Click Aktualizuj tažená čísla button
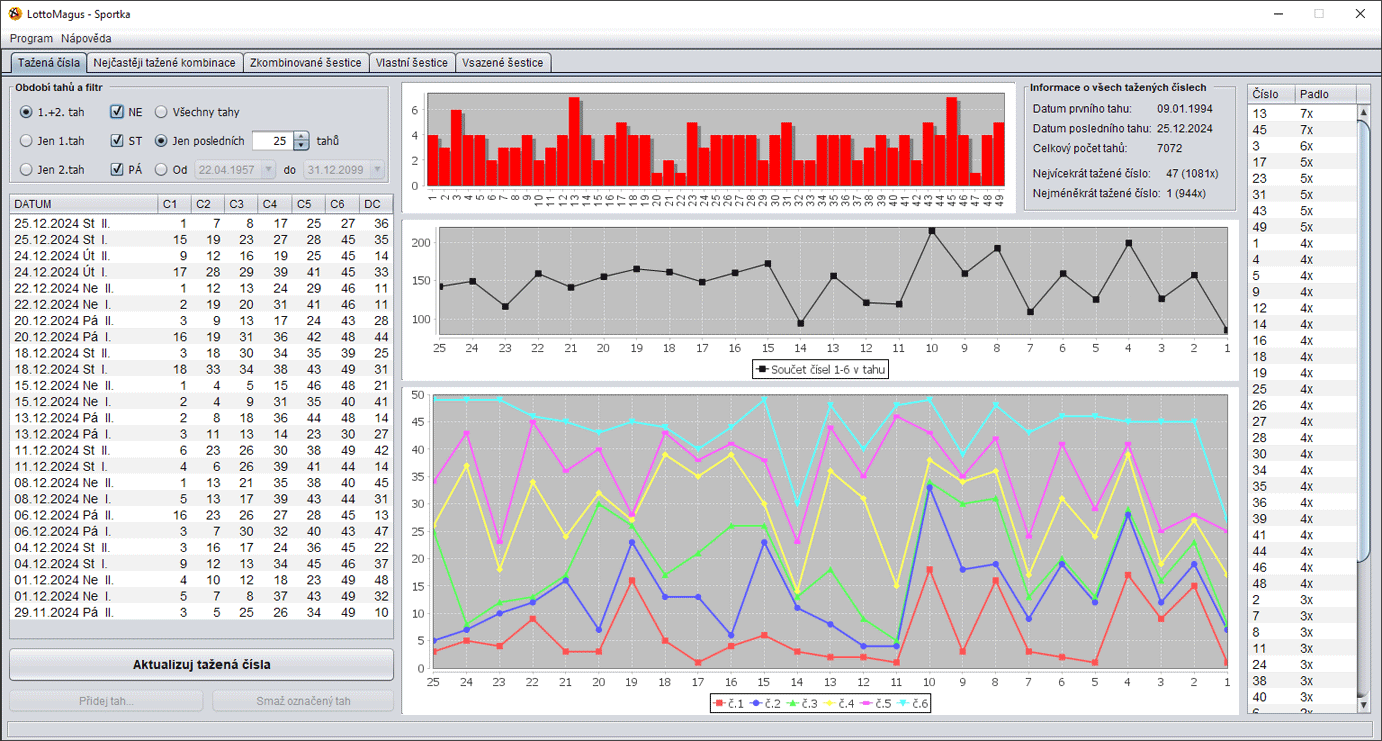The height and width of the screenshot is (741, 1382). pos(202,664)
